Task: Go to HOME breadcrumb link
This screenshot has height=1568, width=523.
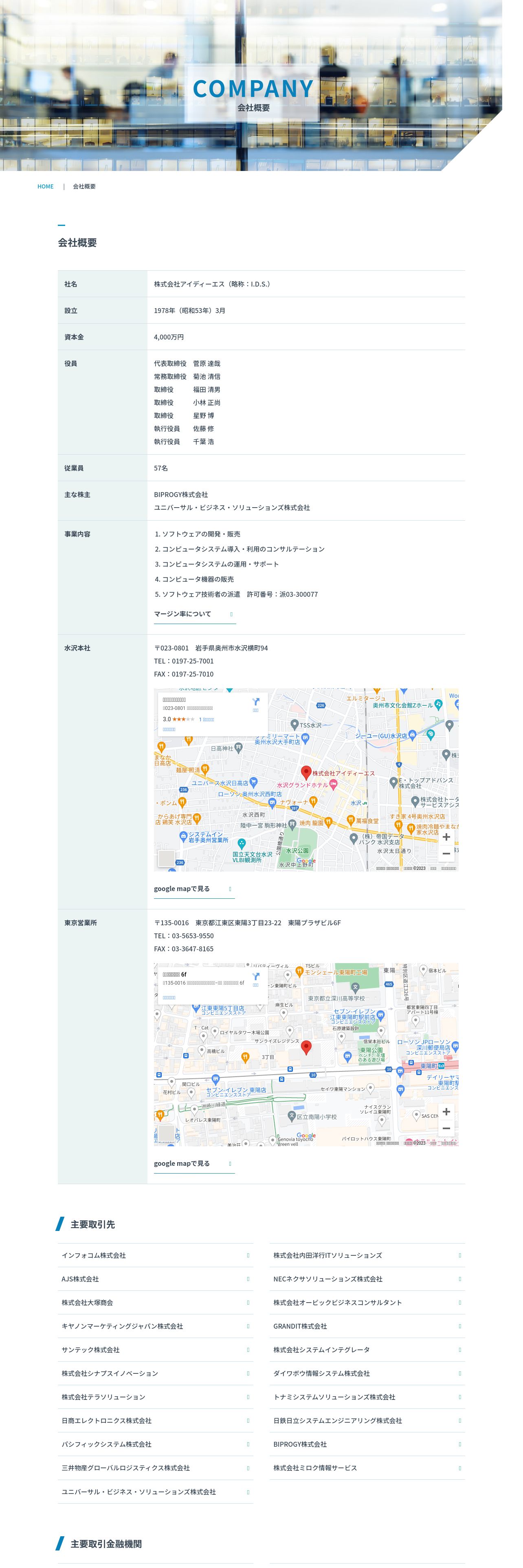Action: coord(46,186)
